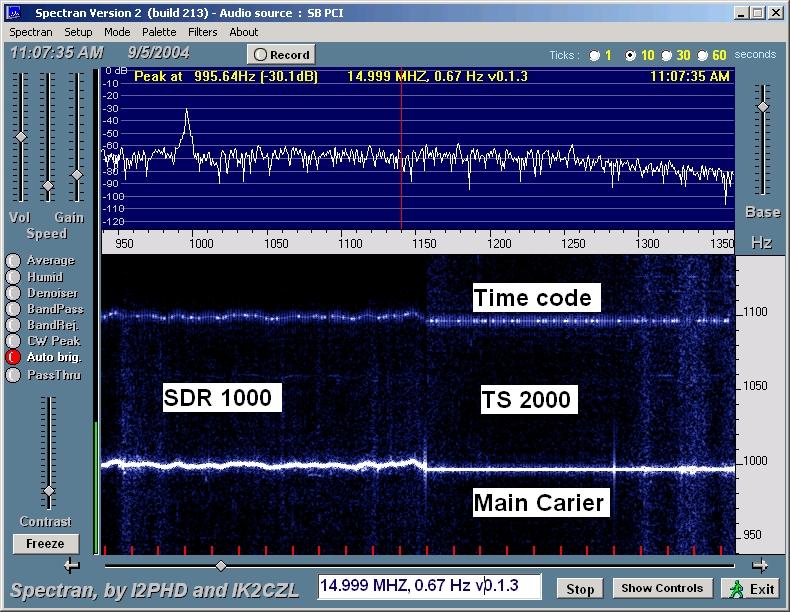Open the Filters menu
This screenshot has width=790, height=612.
(202, 32)
